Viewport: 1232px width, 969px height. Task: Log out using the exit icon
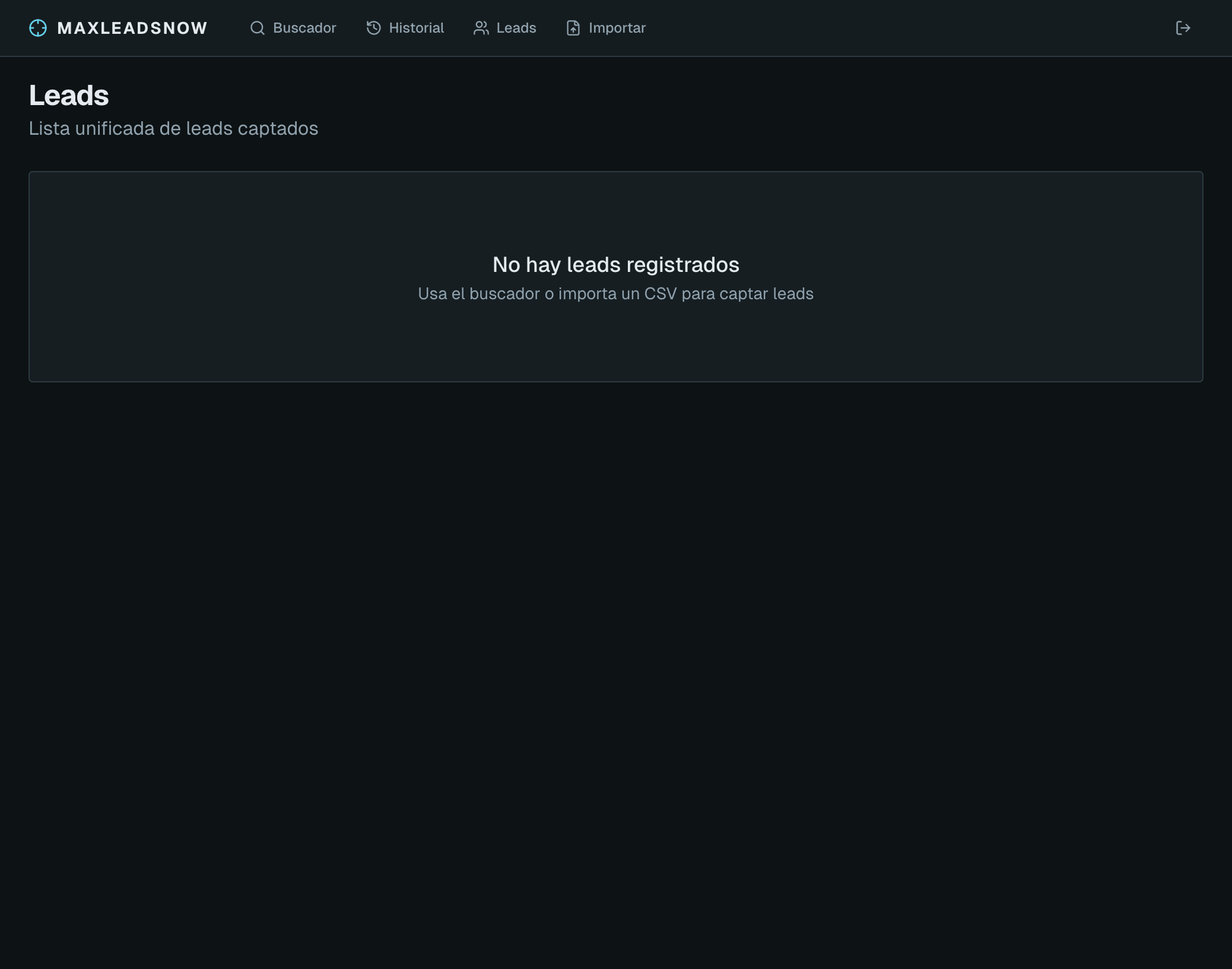(1183, 28)
